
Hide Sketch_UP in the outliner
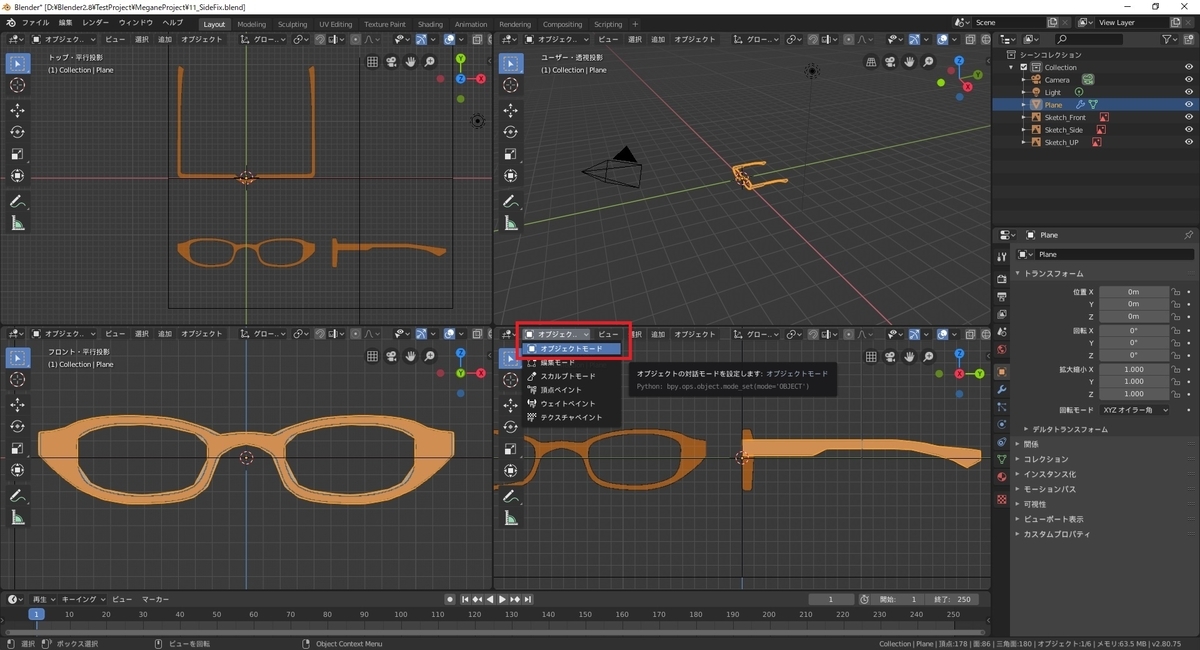tap(1188, 142)
